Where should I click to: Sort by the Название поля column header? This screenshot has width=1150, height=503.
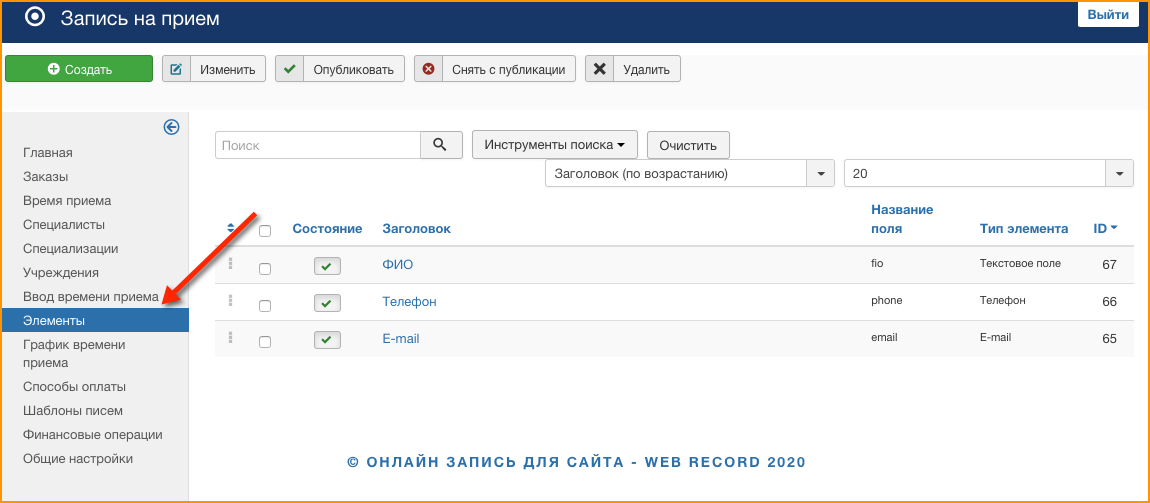tap(902, 219)
